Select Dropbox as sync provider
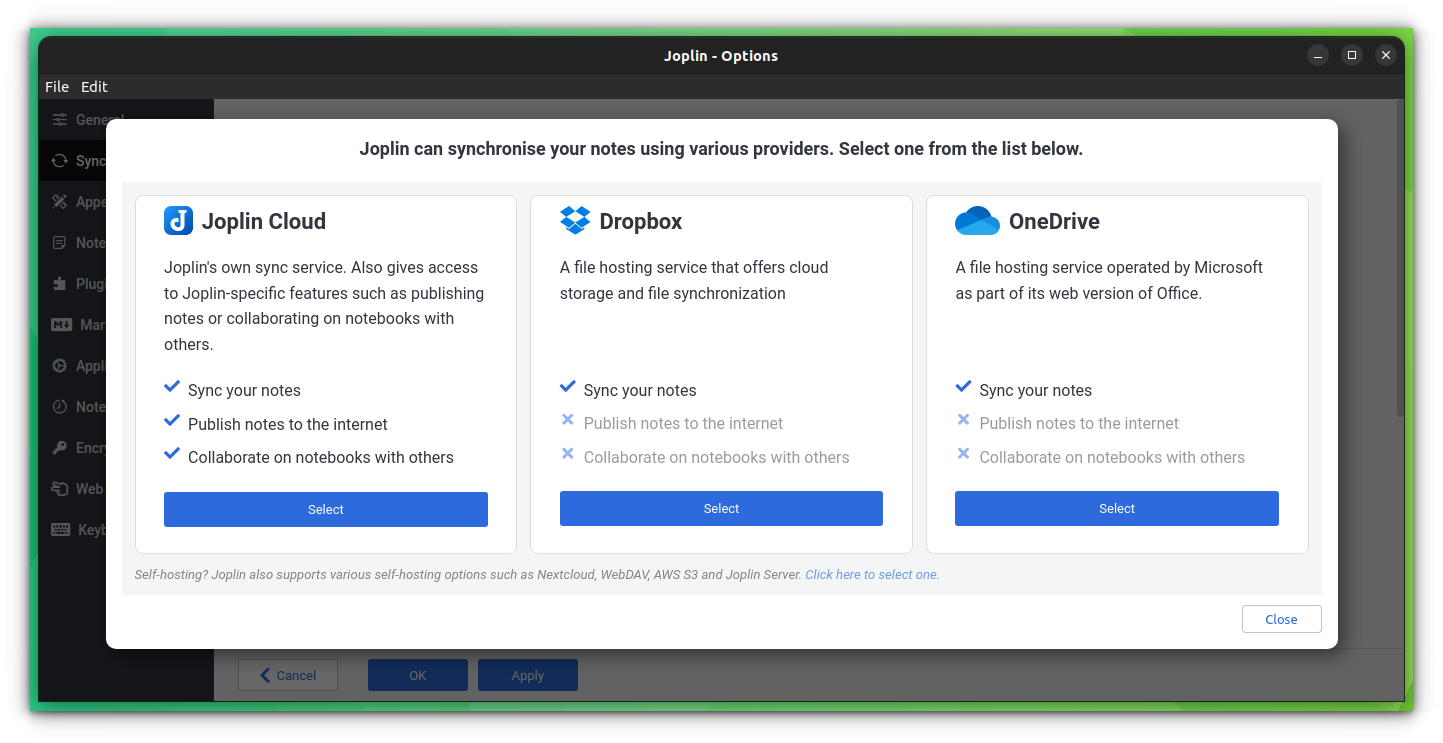1443x743 pixels. click(721, 508)
